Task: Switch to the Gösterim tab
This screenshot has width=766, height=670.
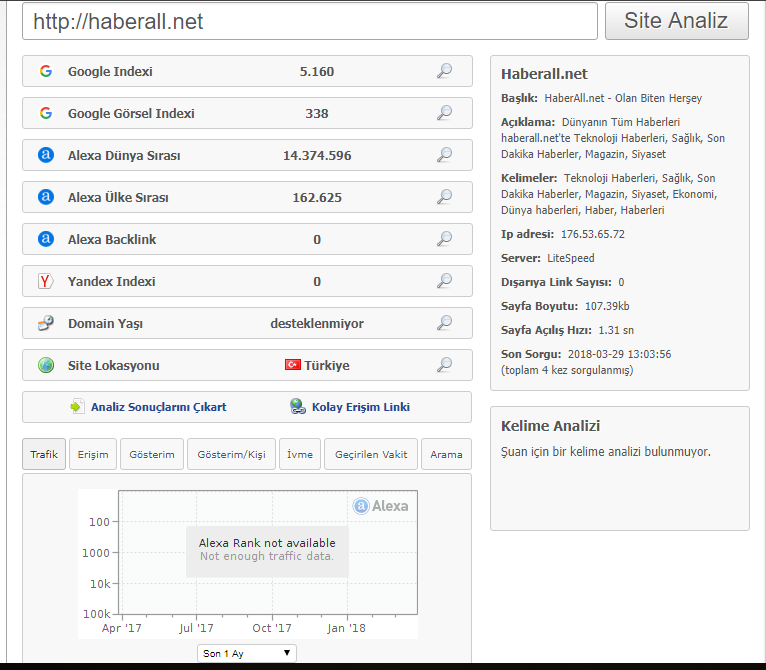Action: (x=152, y=454)
